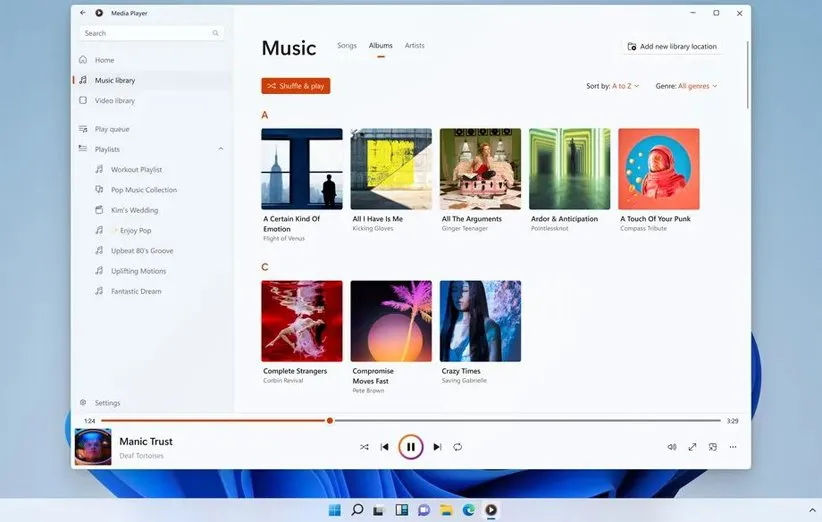Screen dimensions: 822x522
Task: Click the back arrow in title bar
Action: [83, 13]
